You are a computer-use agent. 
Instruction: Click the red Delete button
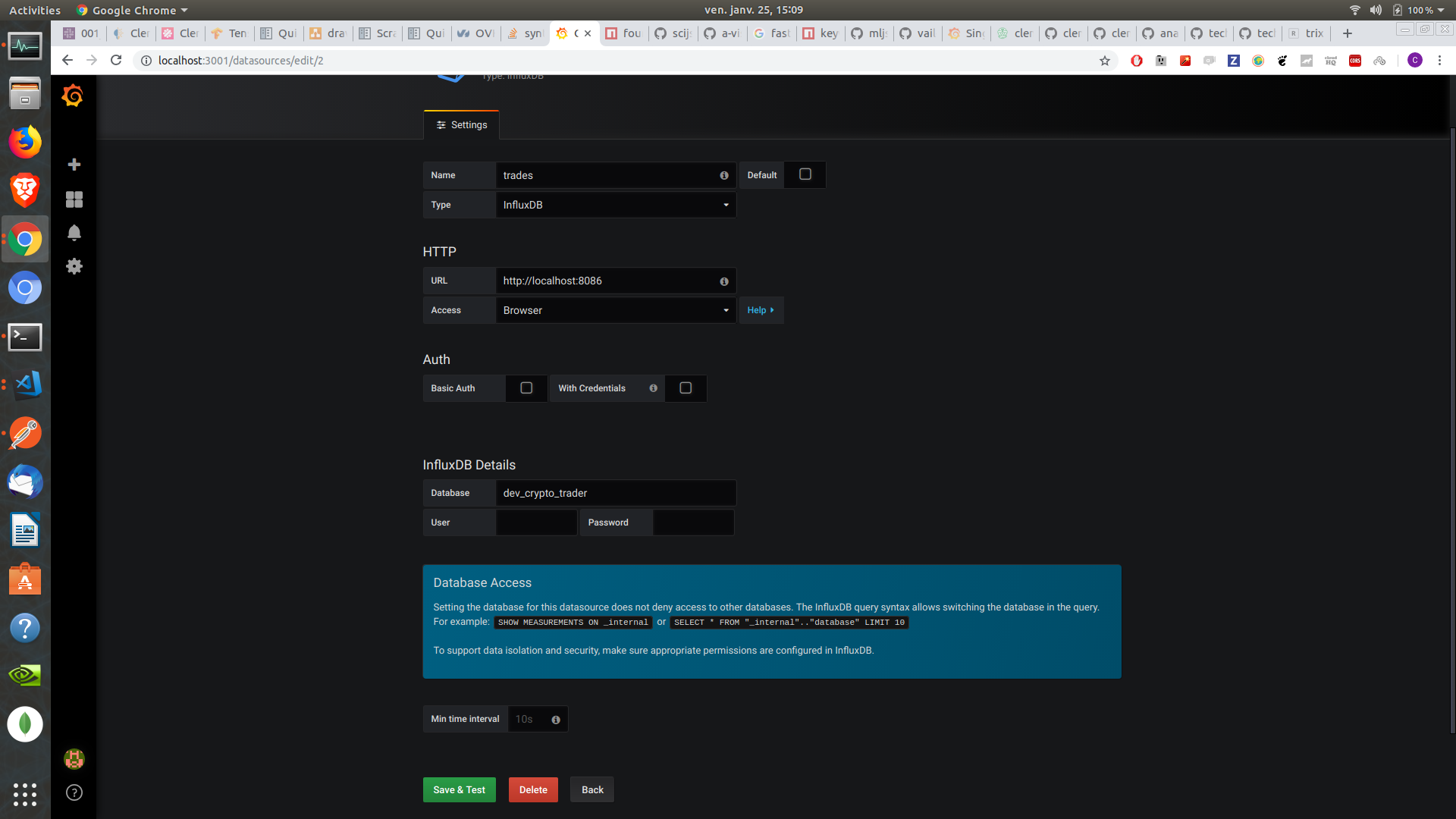(x=533, y=789)
